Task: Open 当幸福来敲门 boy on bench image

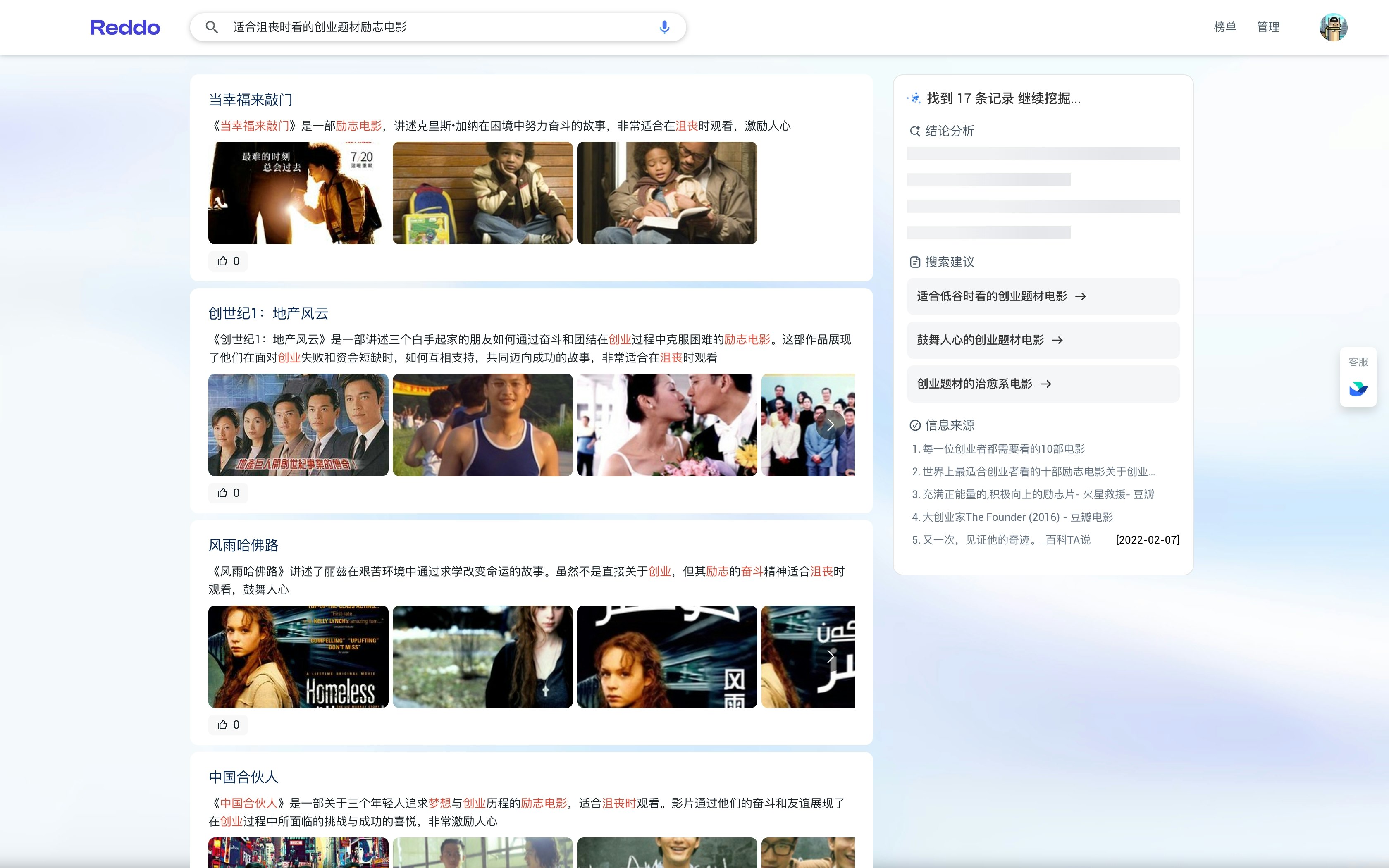Action: point(482,193)
